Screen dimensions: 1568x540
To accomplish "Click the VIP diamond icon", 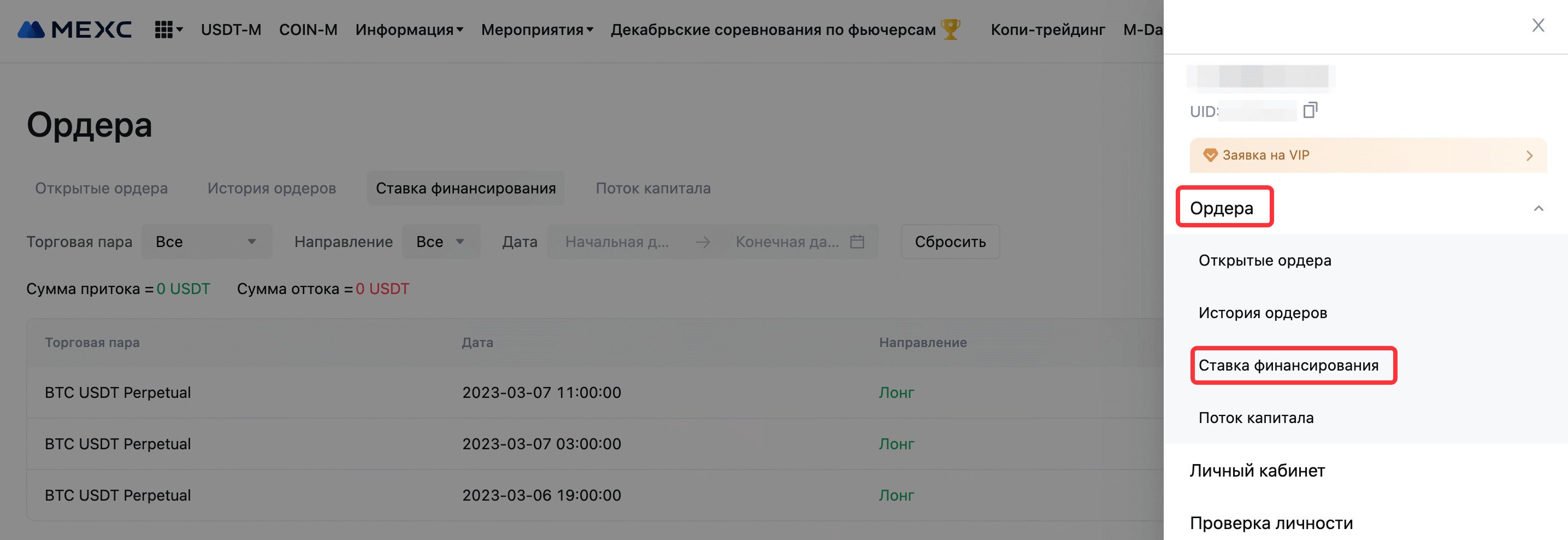I will (1210, 155).
